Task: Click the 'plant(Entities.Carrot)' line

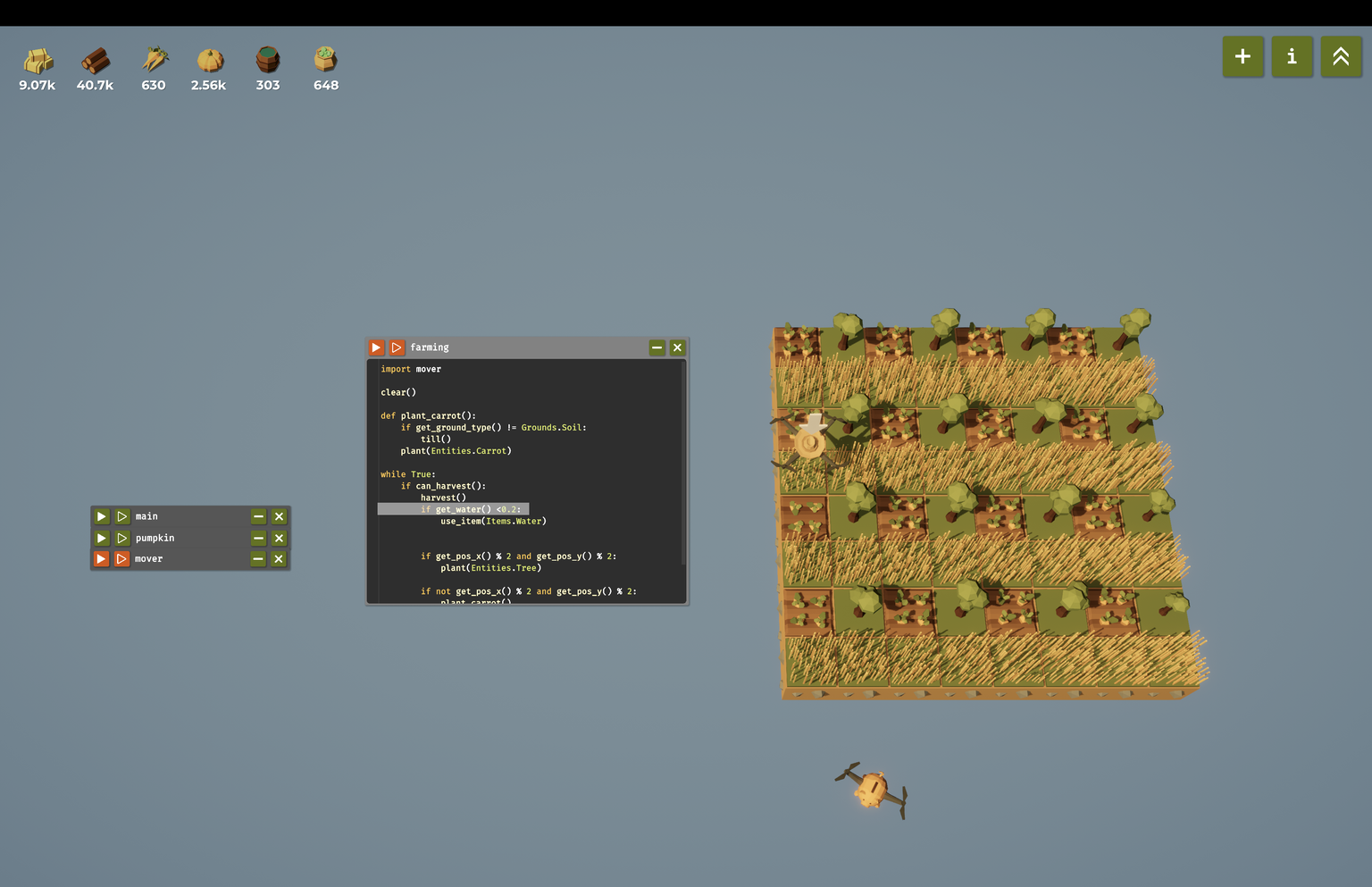Action: pyautogui.click(x=456, y=450)
